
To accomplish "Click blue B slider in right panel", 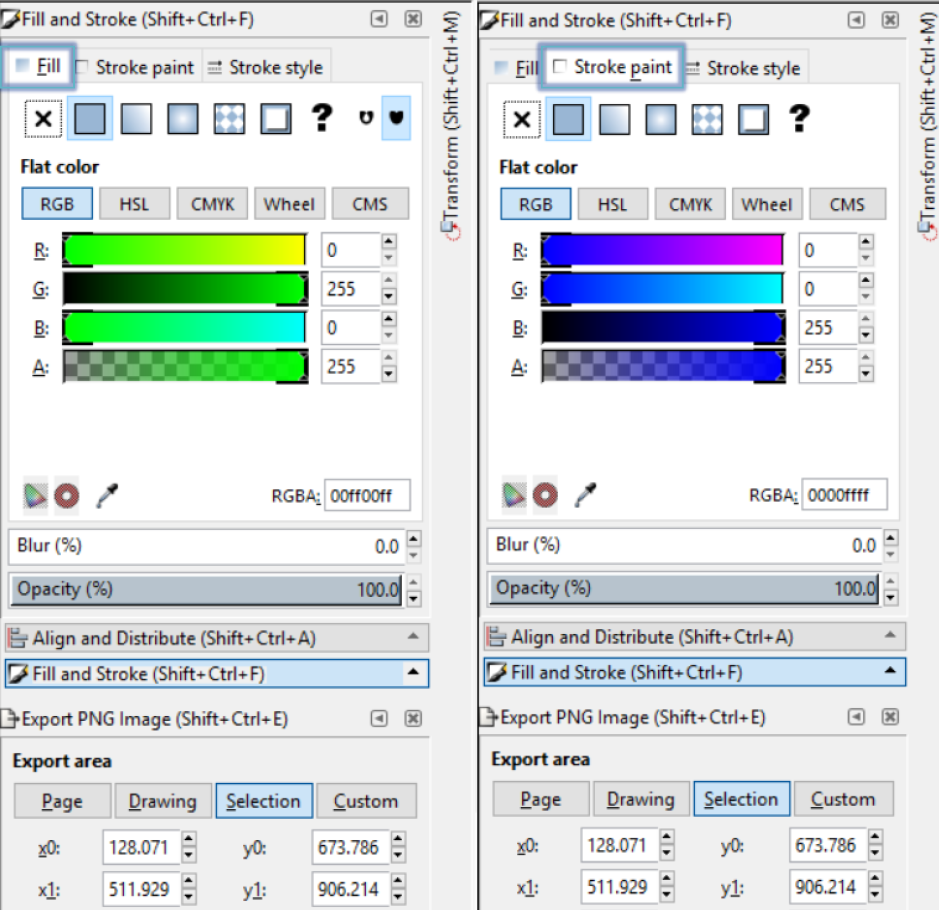I will coord(663,327).
